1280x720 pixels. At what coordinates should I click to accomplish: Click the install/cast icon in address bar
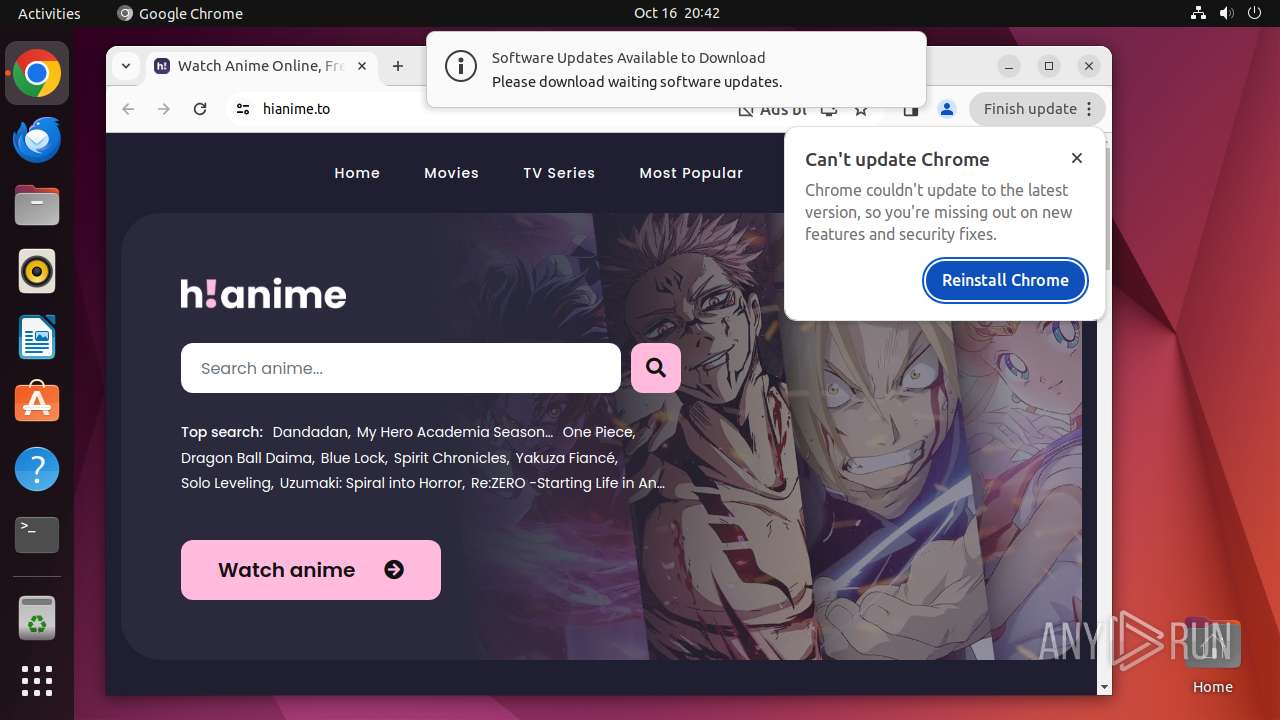click(828, 110)
